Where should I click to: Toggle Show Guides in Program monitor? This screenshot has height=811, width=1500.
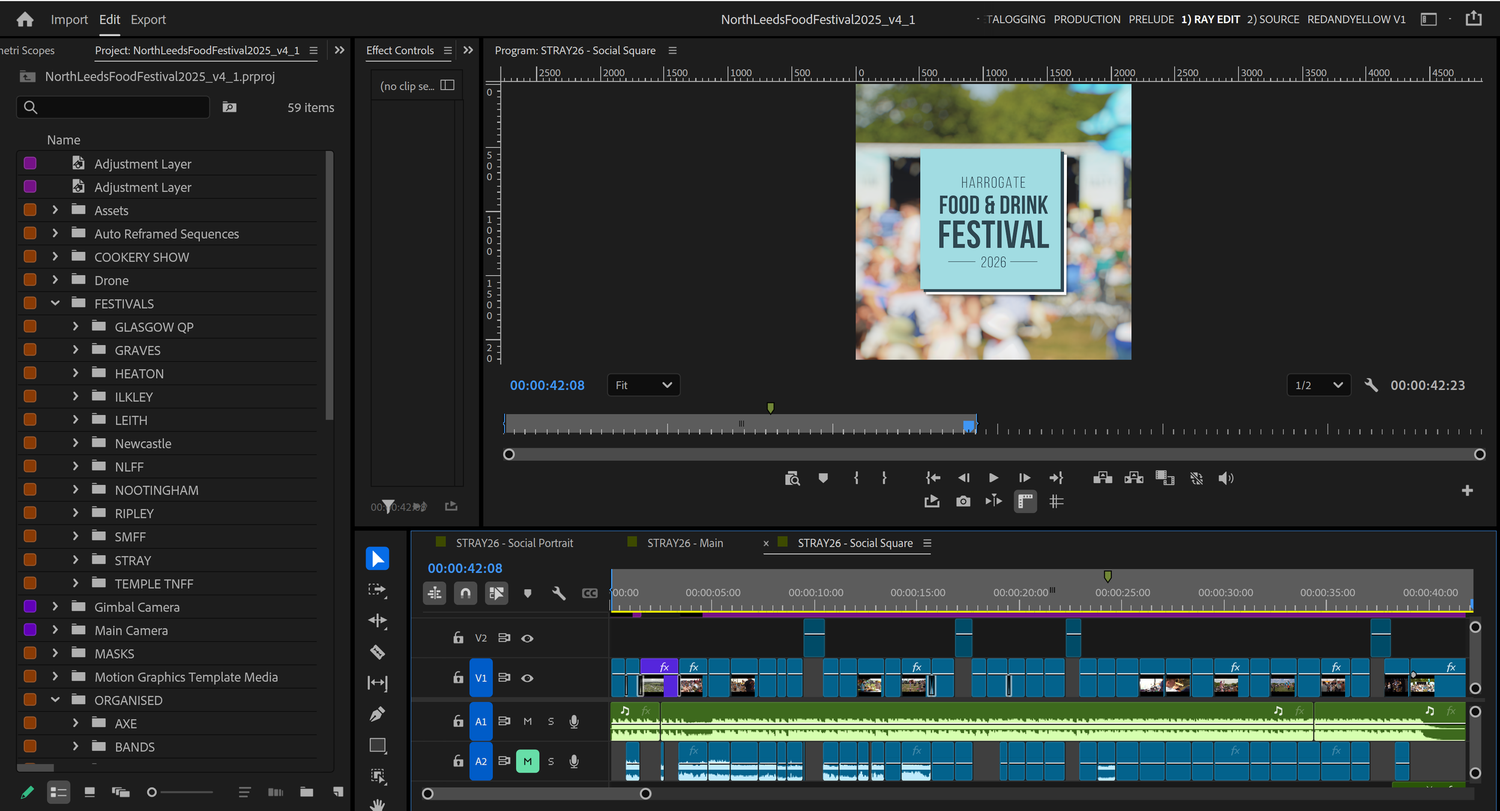1056,501
